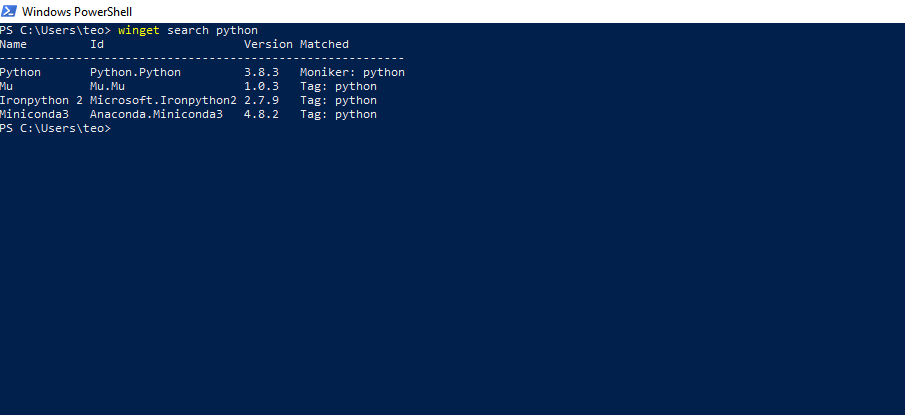Click the 'search python' command arguments
Viewport: 905px width, 415px height.
coord(212,31)
